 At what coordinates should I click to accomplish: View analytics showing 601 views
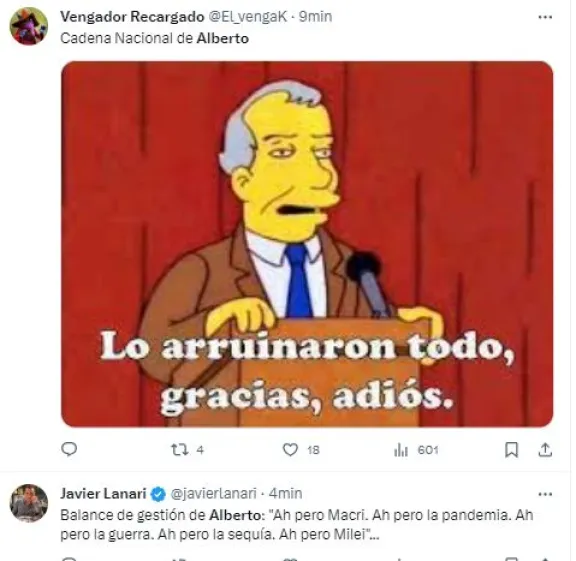coord(416,450)
